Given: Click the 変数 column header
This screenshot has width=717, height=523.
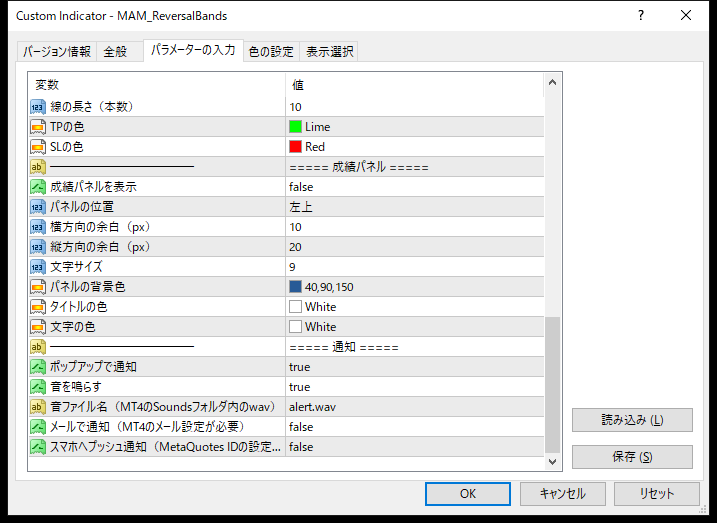Looking at the screenshot, I should tap(157, 85).
